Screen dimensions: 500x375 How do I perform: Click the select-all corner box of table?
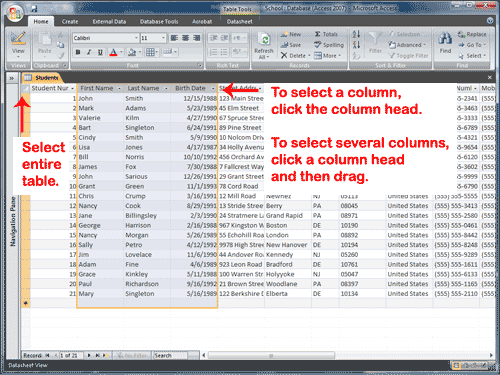point(25,88)
